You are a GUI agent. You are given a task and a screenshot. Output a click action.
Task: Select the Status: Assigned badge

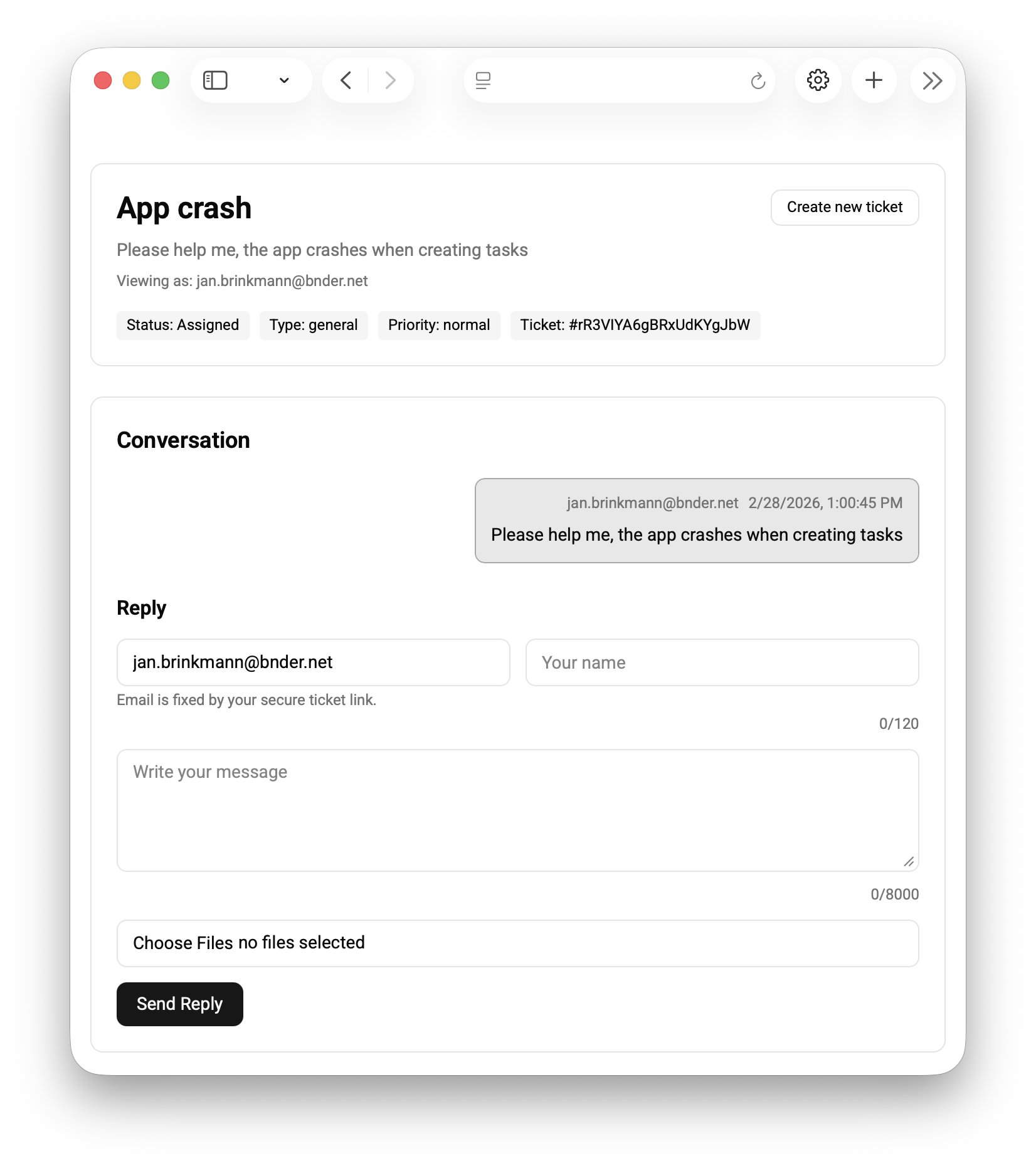pos(182,325)
